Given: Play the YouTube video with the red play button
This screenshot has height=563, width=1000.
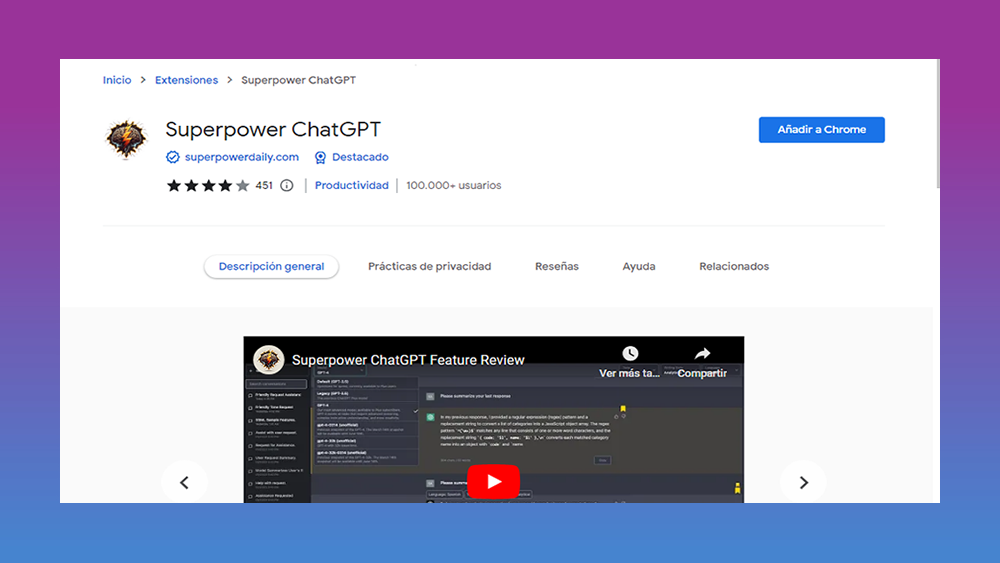Looking at the screenshot, I should tap(494, 481).
